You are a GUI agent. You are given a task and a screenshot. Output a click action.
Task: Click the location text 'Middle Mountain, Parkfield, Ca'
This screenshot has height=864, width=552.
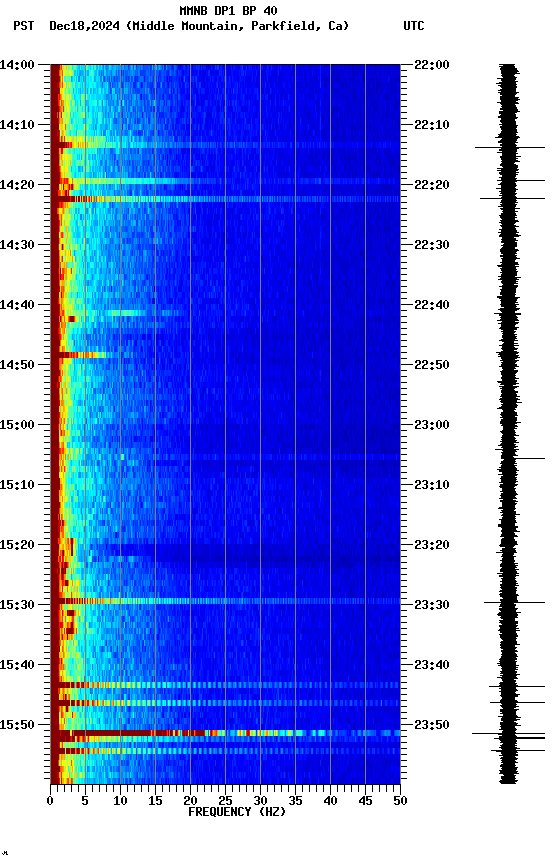click(237, 26)
